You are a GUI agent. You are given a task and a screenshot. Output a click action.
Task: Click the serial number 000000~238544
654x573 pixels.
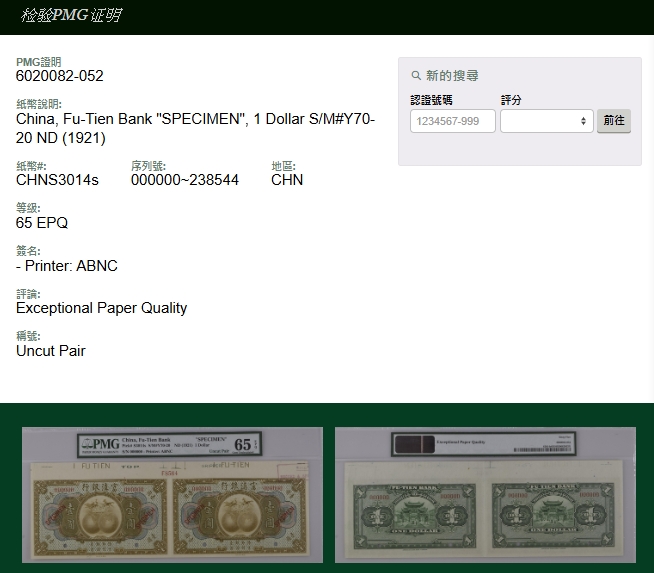(x=185, y=180)
